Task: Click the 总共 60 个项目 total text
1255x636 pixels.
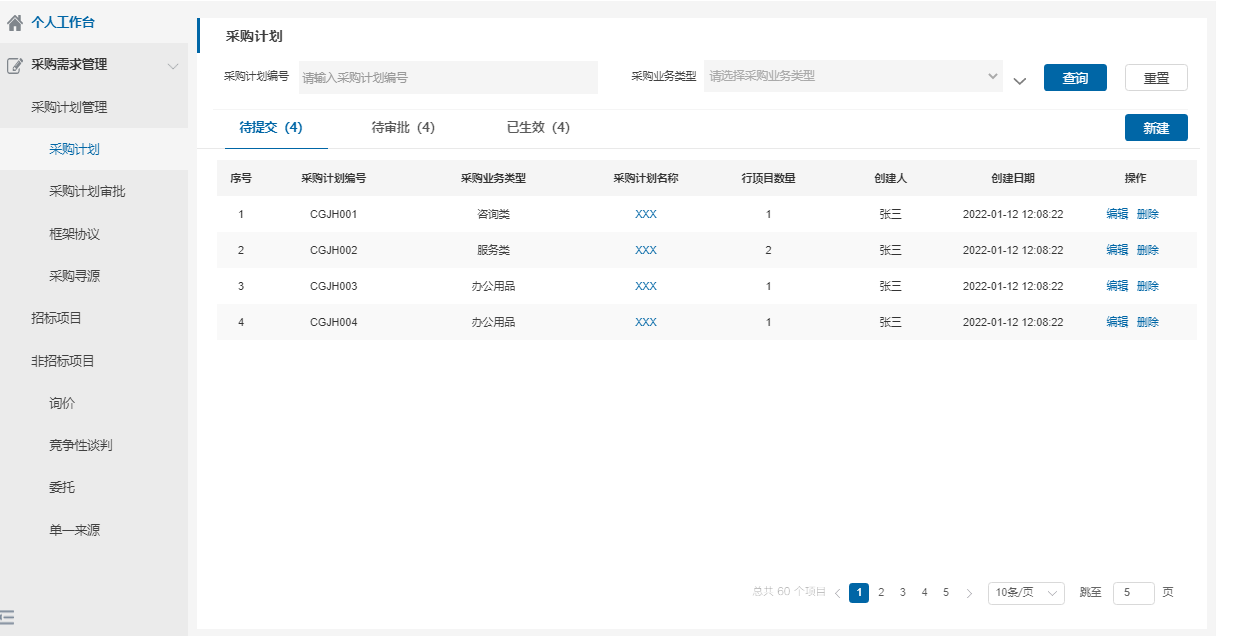Action: click(789, 592)
